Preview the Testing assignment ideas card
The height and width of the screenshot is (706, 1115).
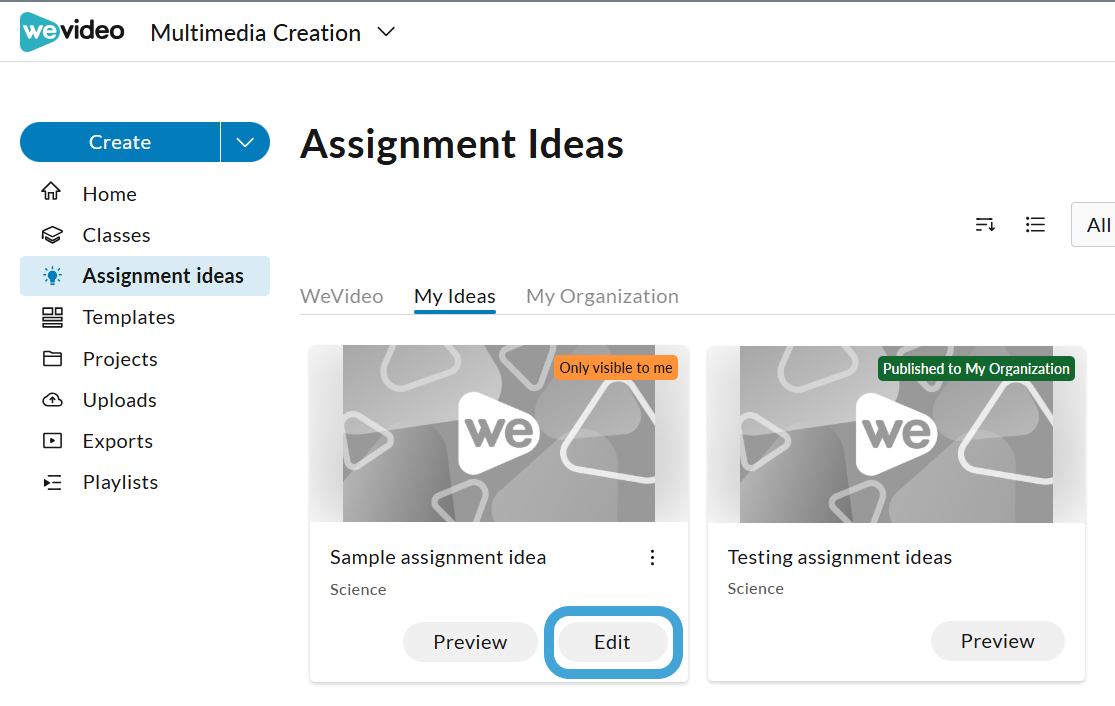pos(997,641)
